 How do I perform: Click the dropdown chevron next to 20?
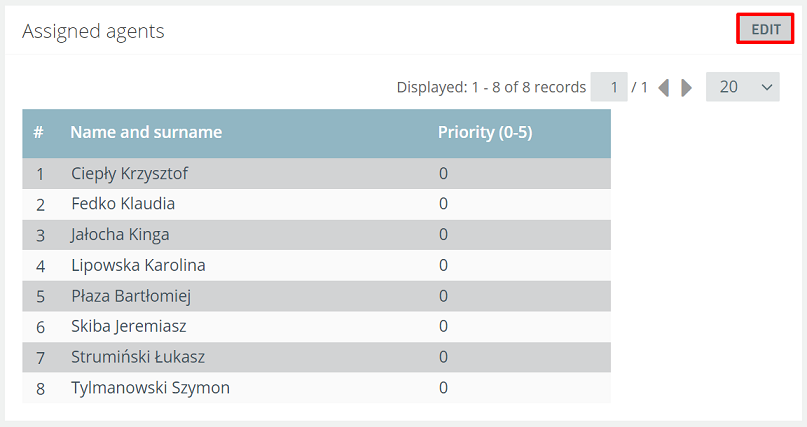pyautogui.click(x=766, y=87)
